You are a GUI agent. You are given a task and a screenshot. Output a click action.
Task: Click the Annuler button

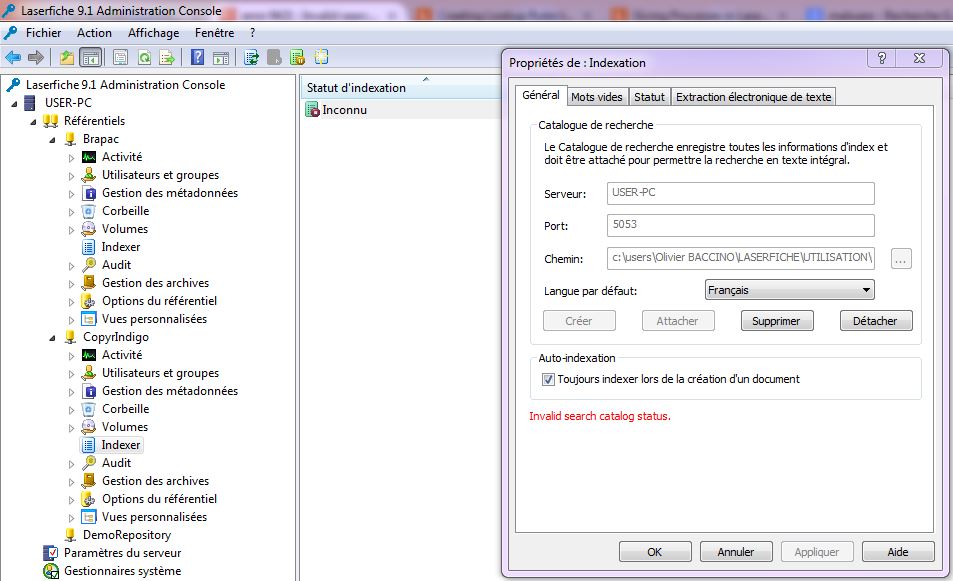point(736,552)
